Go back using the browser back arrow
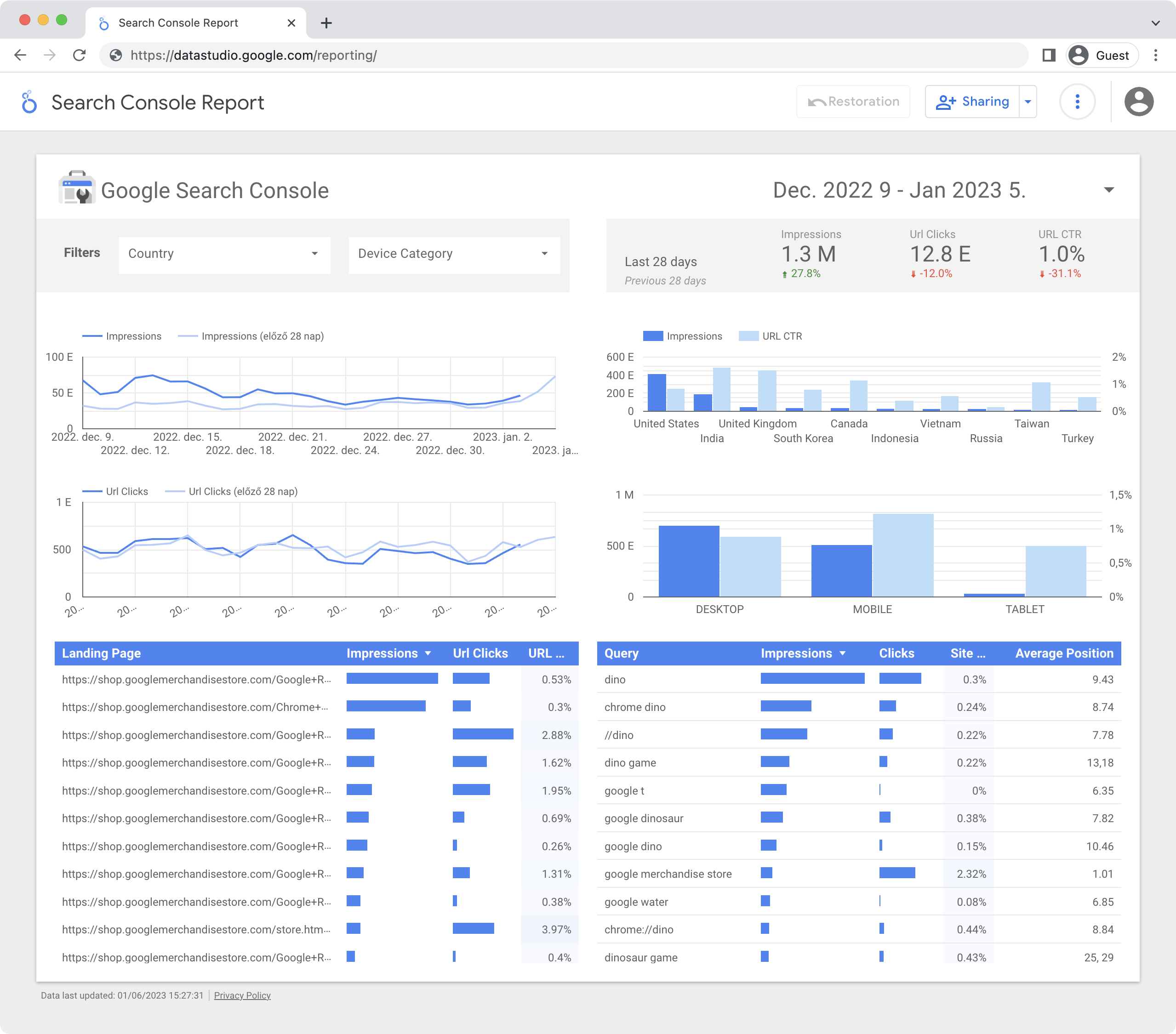This screenshot has width=1176, height=1034. [21, 55]
